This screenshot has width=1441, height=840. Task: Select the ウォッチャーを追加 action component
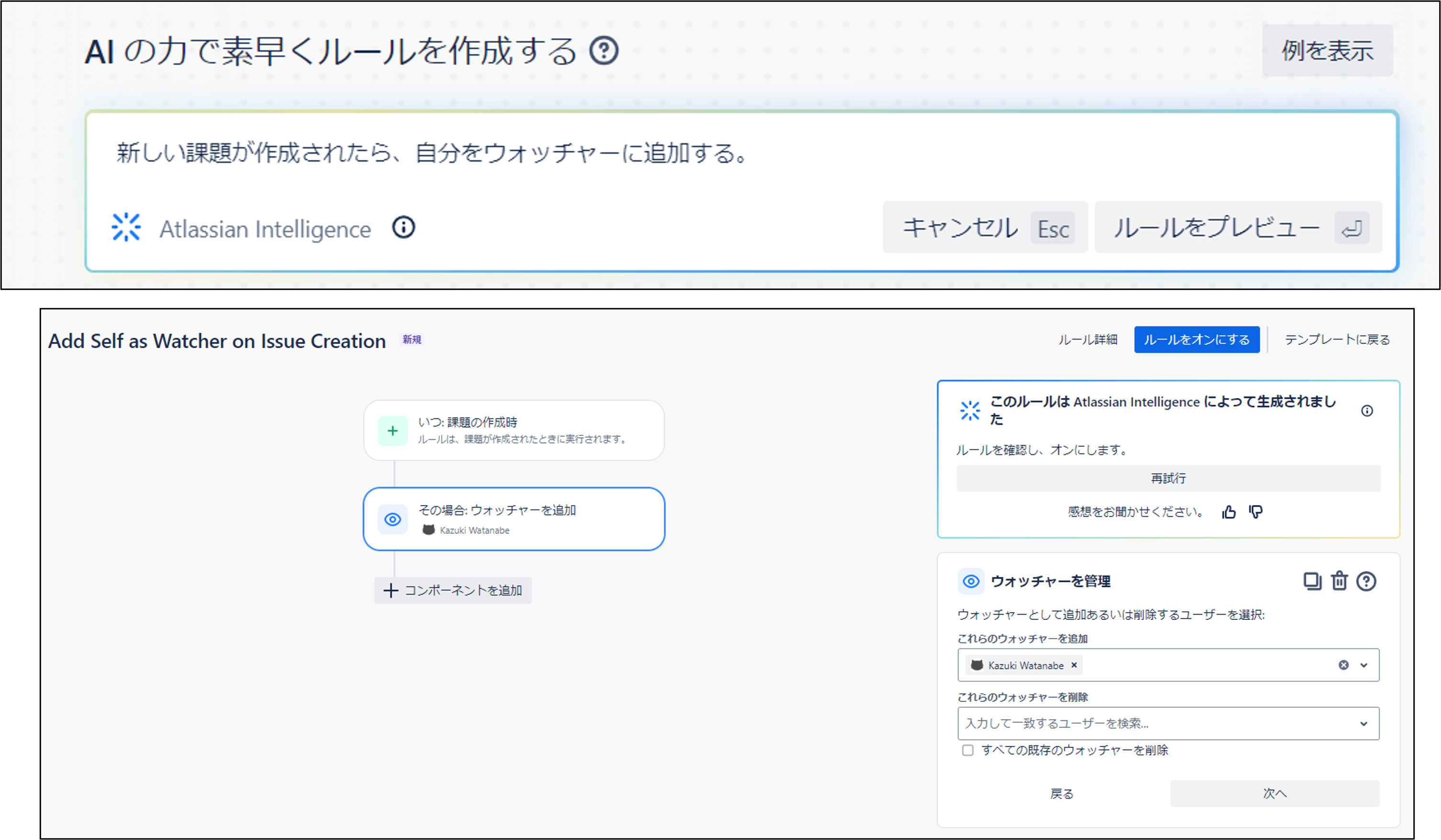(514, 519)
